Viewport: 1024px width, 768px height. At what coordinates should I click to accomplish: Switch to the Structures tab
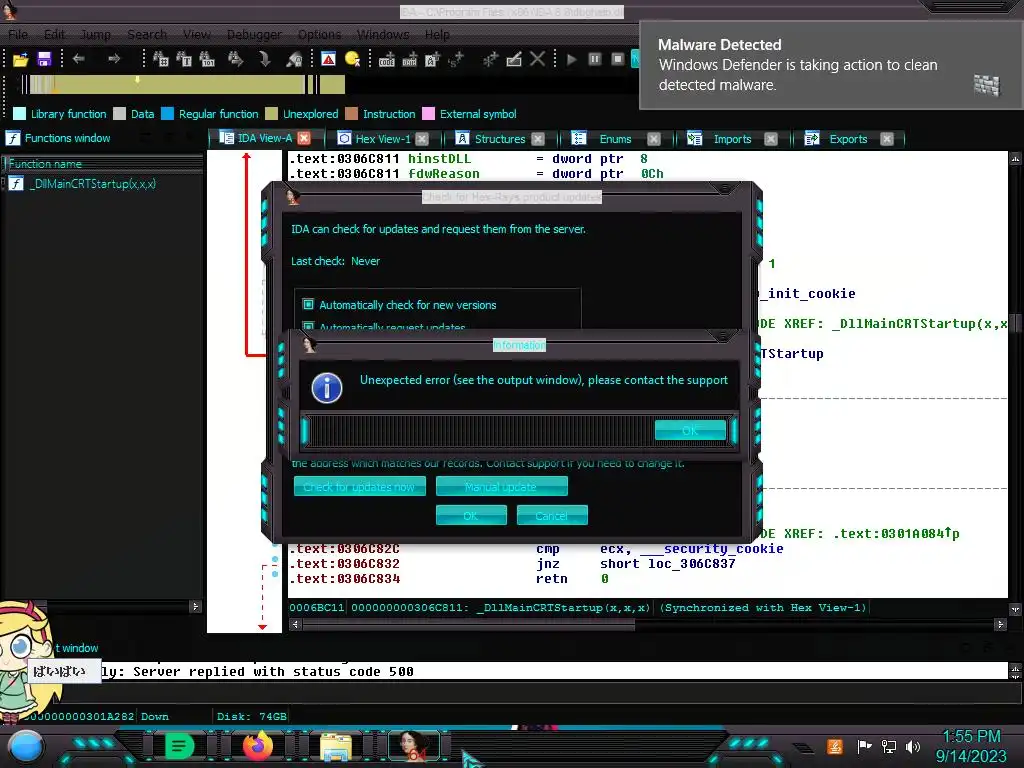(x=500, y=138)
